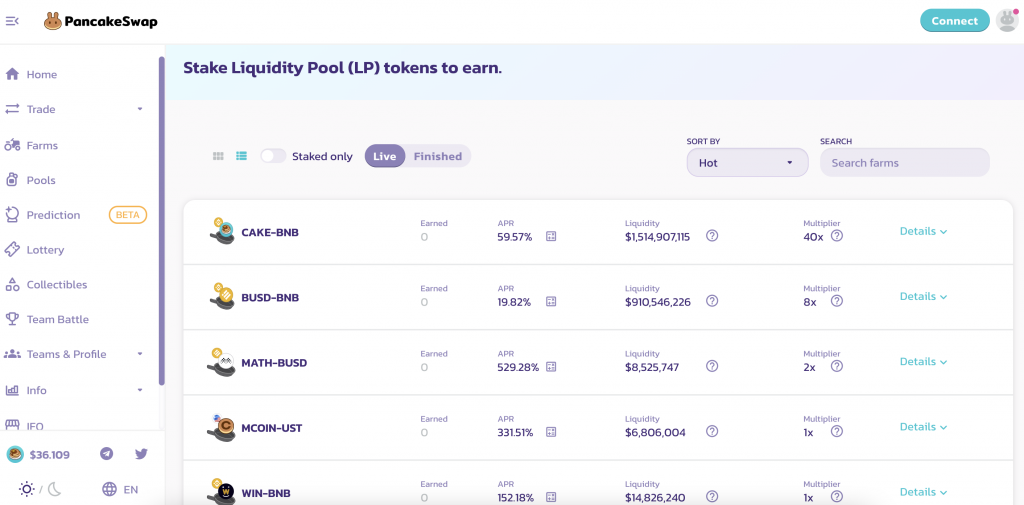Switch to card grid view
1024x505 pixels.
click(218, 156)
